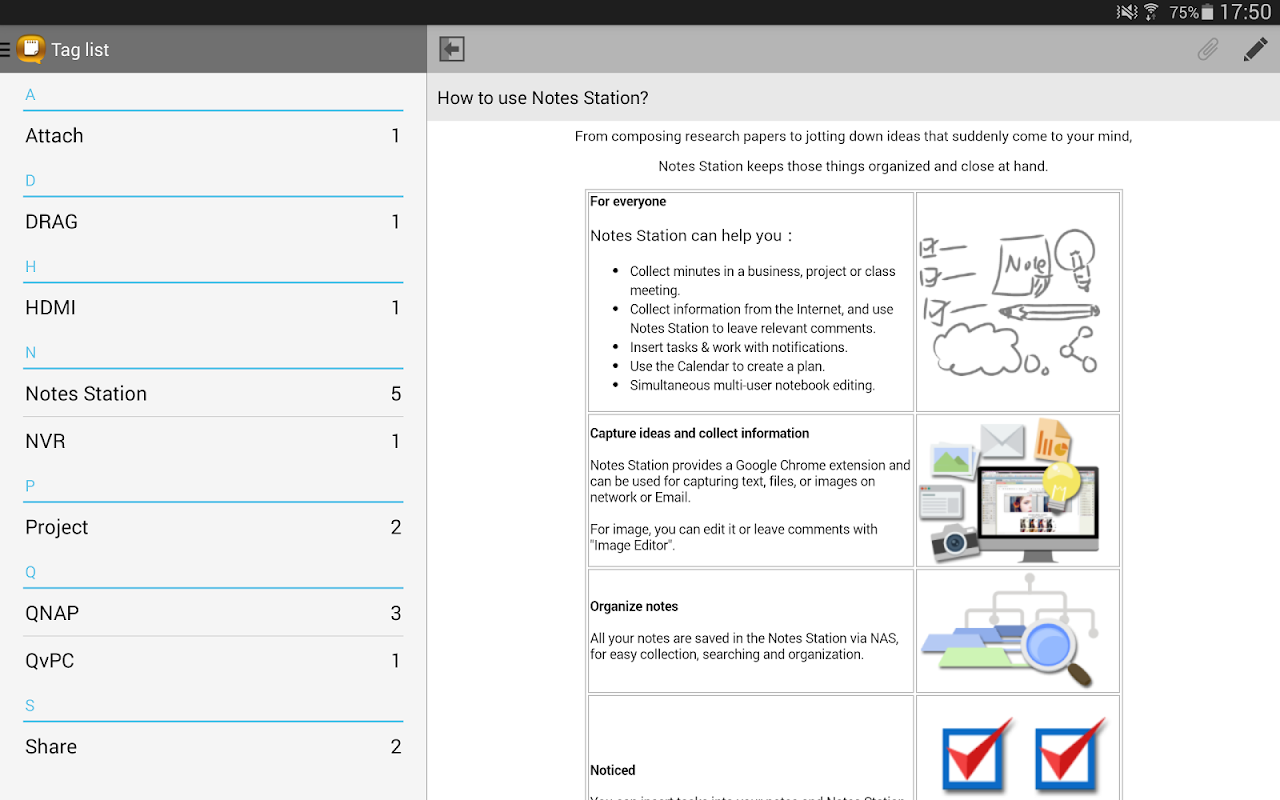Tap the section letter 'D' header

[x=30, y=181]
